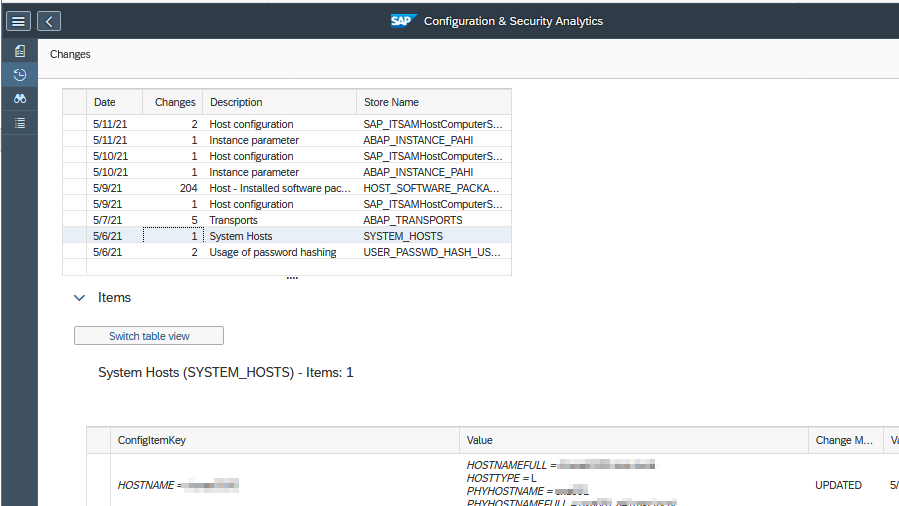
Task: Select the Usage of password hashing row
Action: pos(272,252)
